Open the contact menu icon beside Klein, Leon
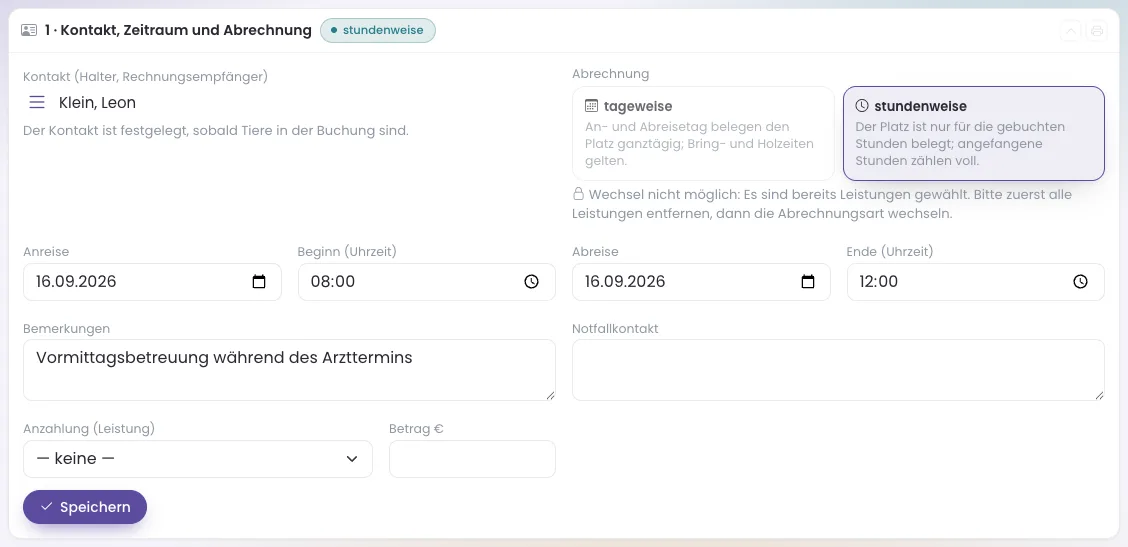 pyautogui.click(x=37, y=102)
